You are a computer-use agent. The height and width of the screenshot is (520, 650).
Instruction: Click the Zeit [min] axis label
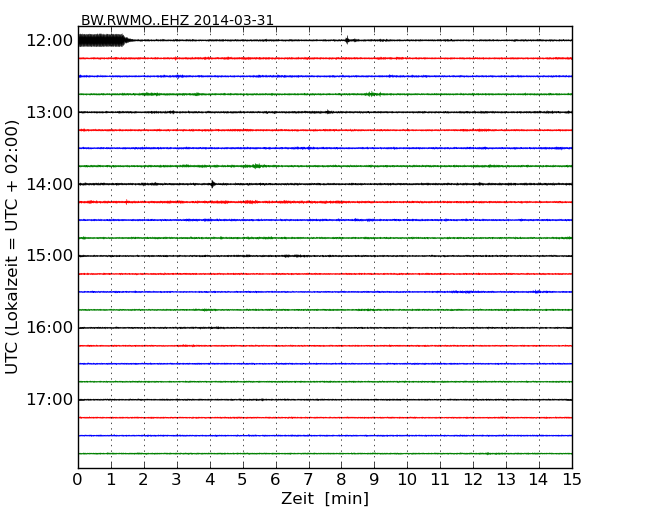(325, 499)
